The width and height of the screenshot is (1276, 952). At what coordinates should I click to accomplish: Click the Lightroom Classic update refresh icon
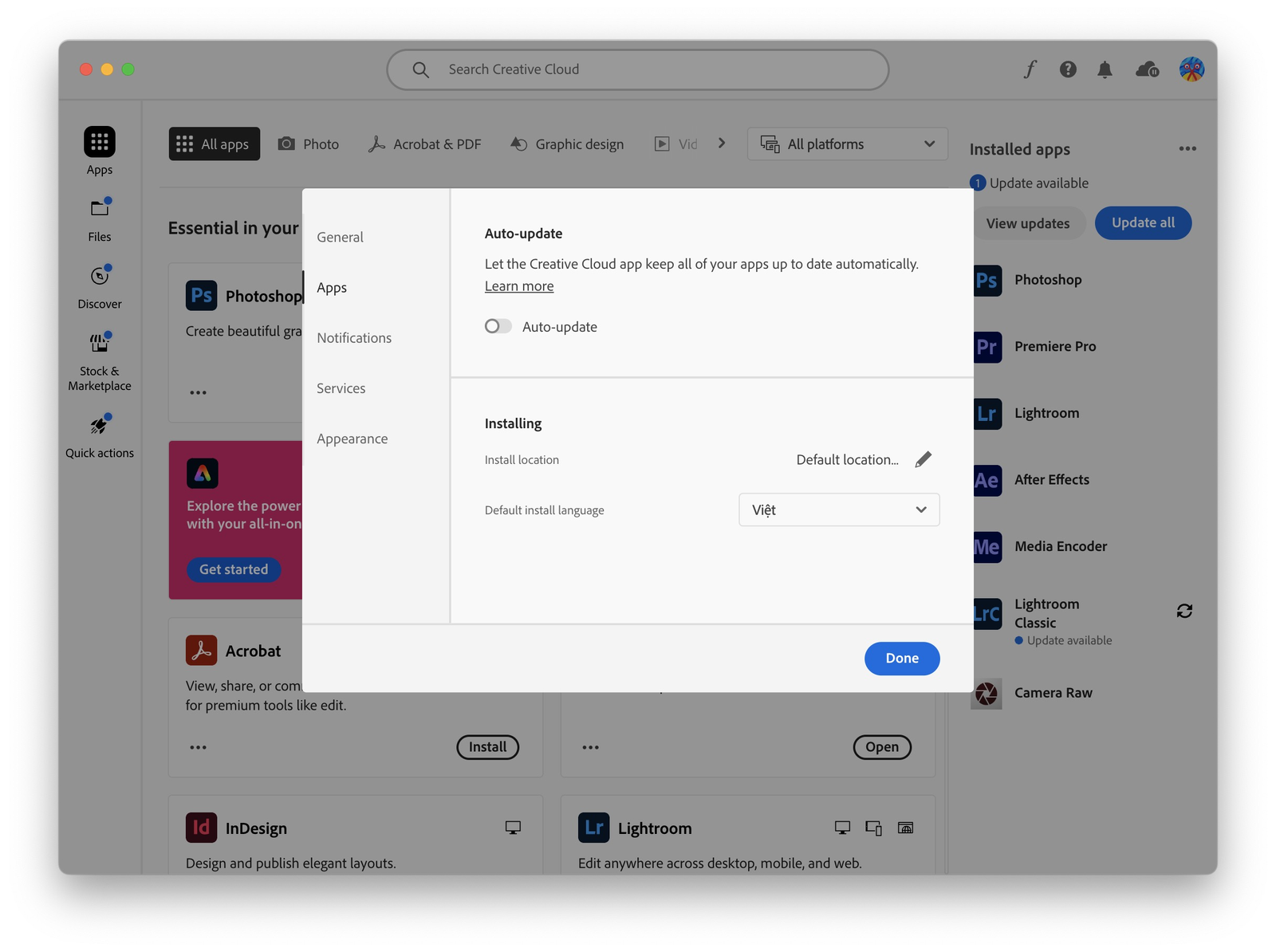1184,611
